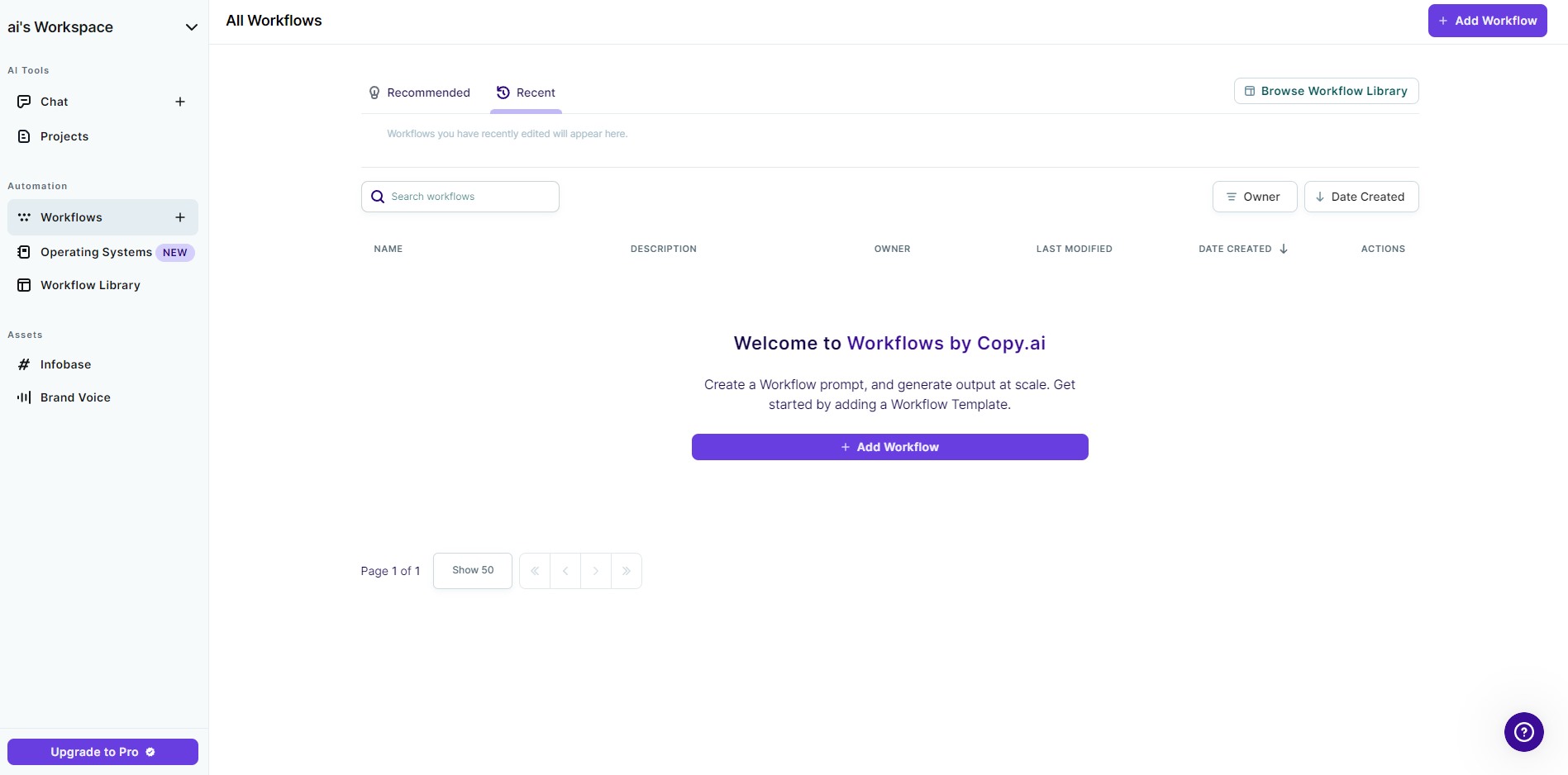The image size is (1568, 775).
Task: Switch to the Recommended tab
Action: 420,93
